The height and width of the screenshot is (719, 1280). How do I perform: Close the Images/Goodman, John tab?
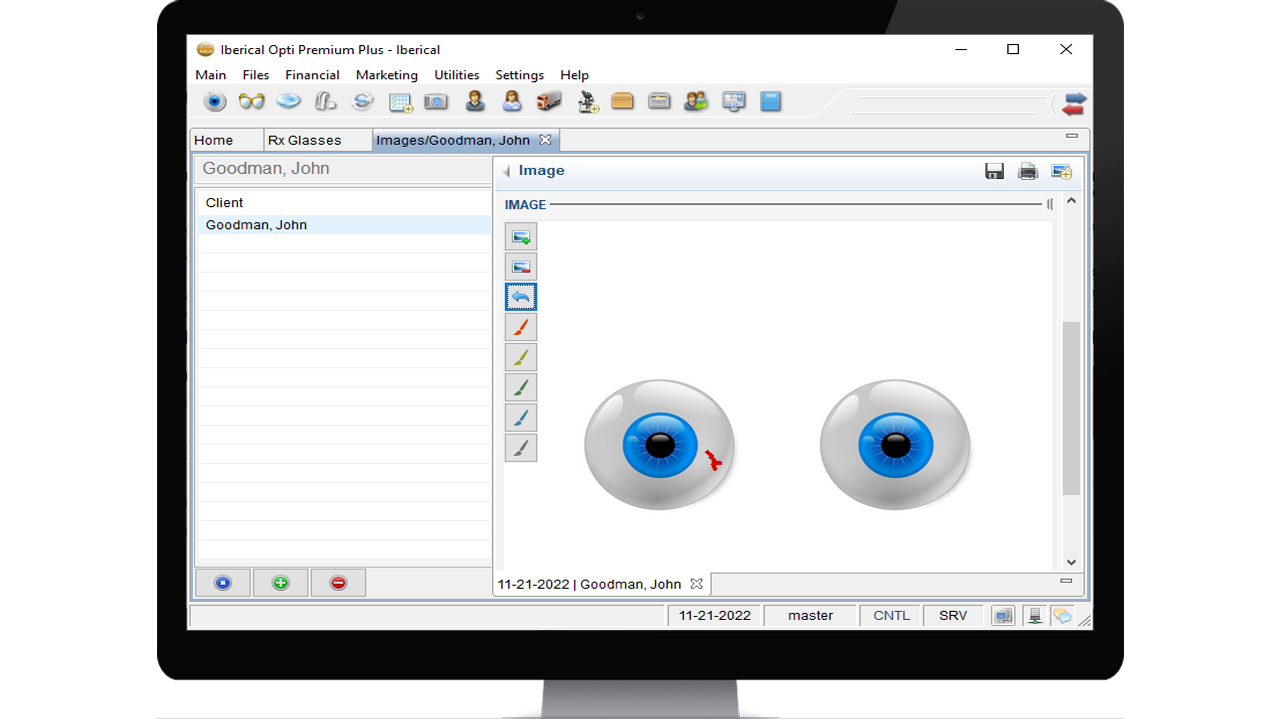(545, 140)
